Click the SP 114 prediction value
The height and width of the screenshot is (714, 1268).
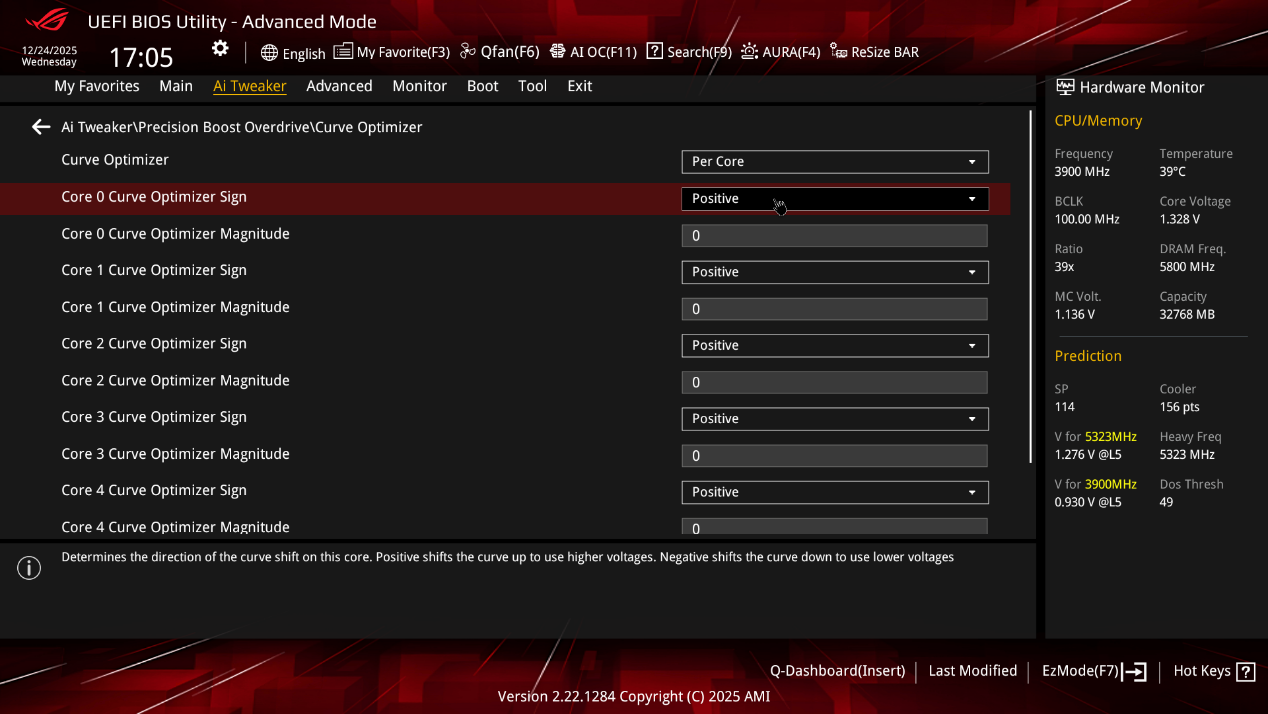click(x=1065, y=407)
